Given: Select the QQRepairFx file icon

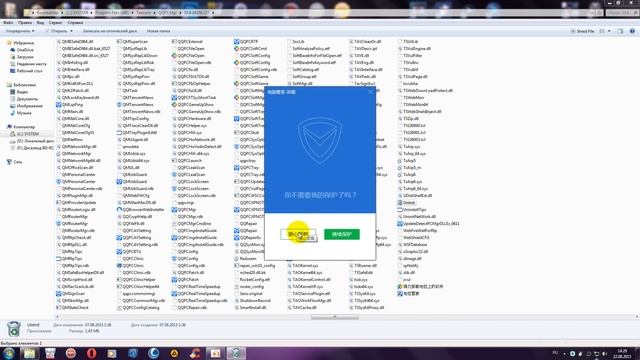Looking at the screenshot, I should pyautogui.click(x=237, y=238).
